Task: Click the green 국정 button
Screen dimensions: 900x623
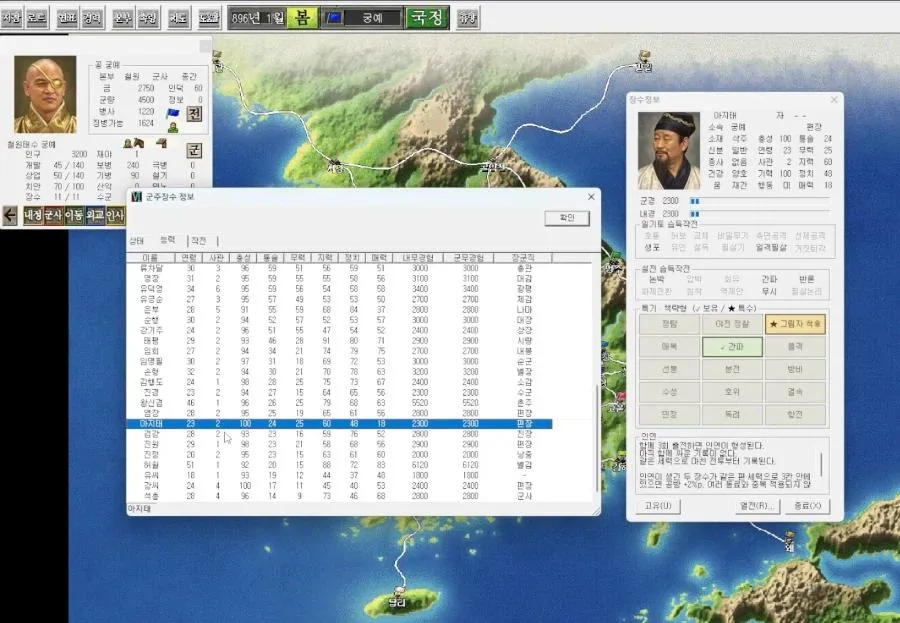Action: click(x=427, y=18)
